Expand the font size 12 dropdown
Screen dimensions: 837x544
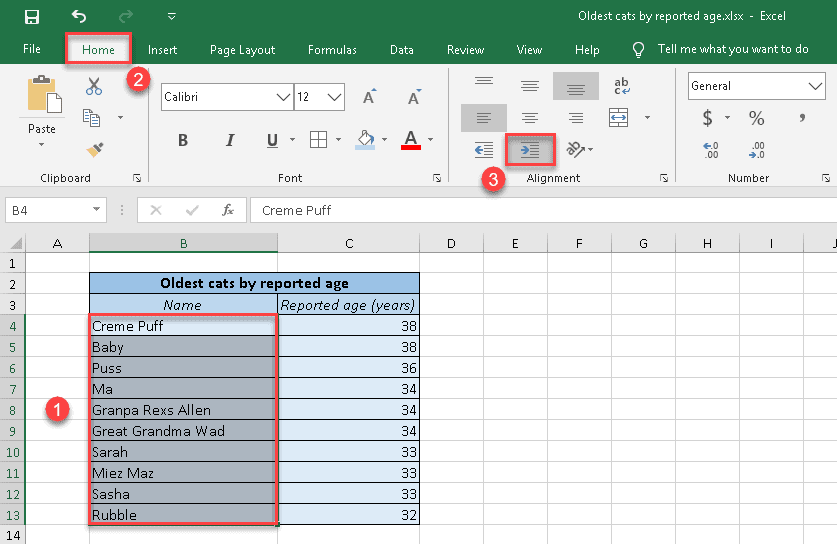point(334,97)
